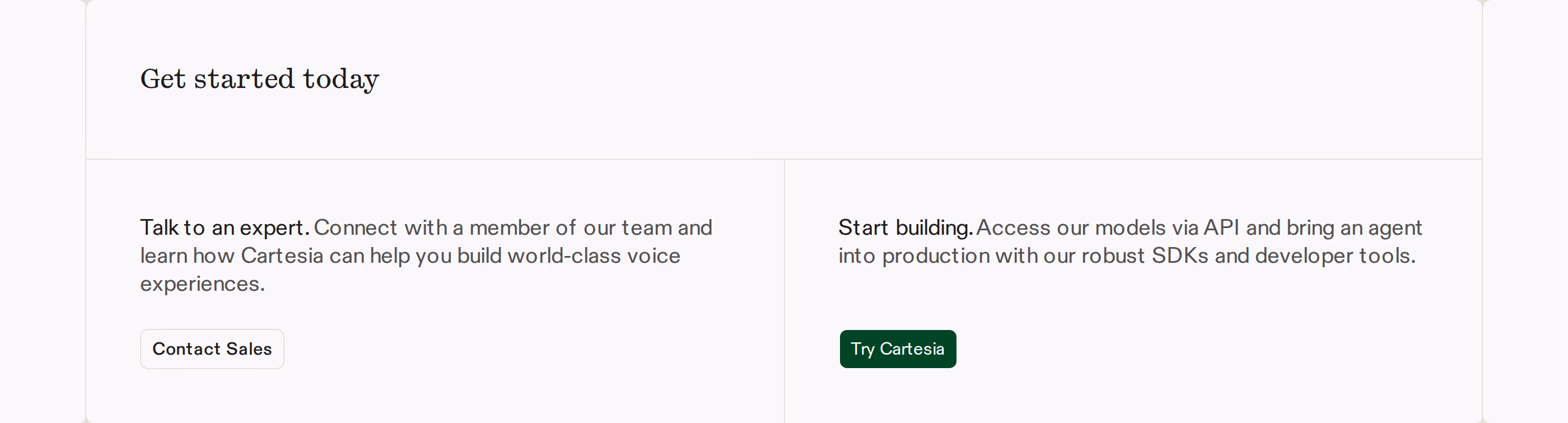Click the bold 'Start building.' text
This screenshot has width=1568, height=423.
pyautogui.click(x=906, y=227)
